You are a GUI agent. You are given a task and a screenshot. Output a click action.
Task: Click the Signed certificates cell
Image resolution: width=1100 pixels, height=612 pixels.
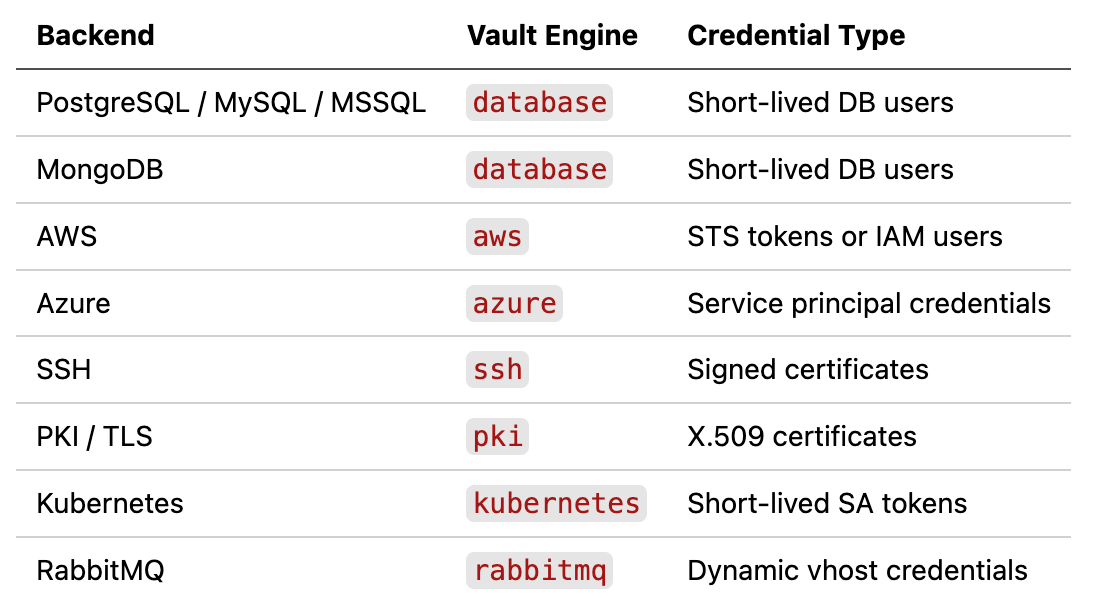click(x=808, y=370)
